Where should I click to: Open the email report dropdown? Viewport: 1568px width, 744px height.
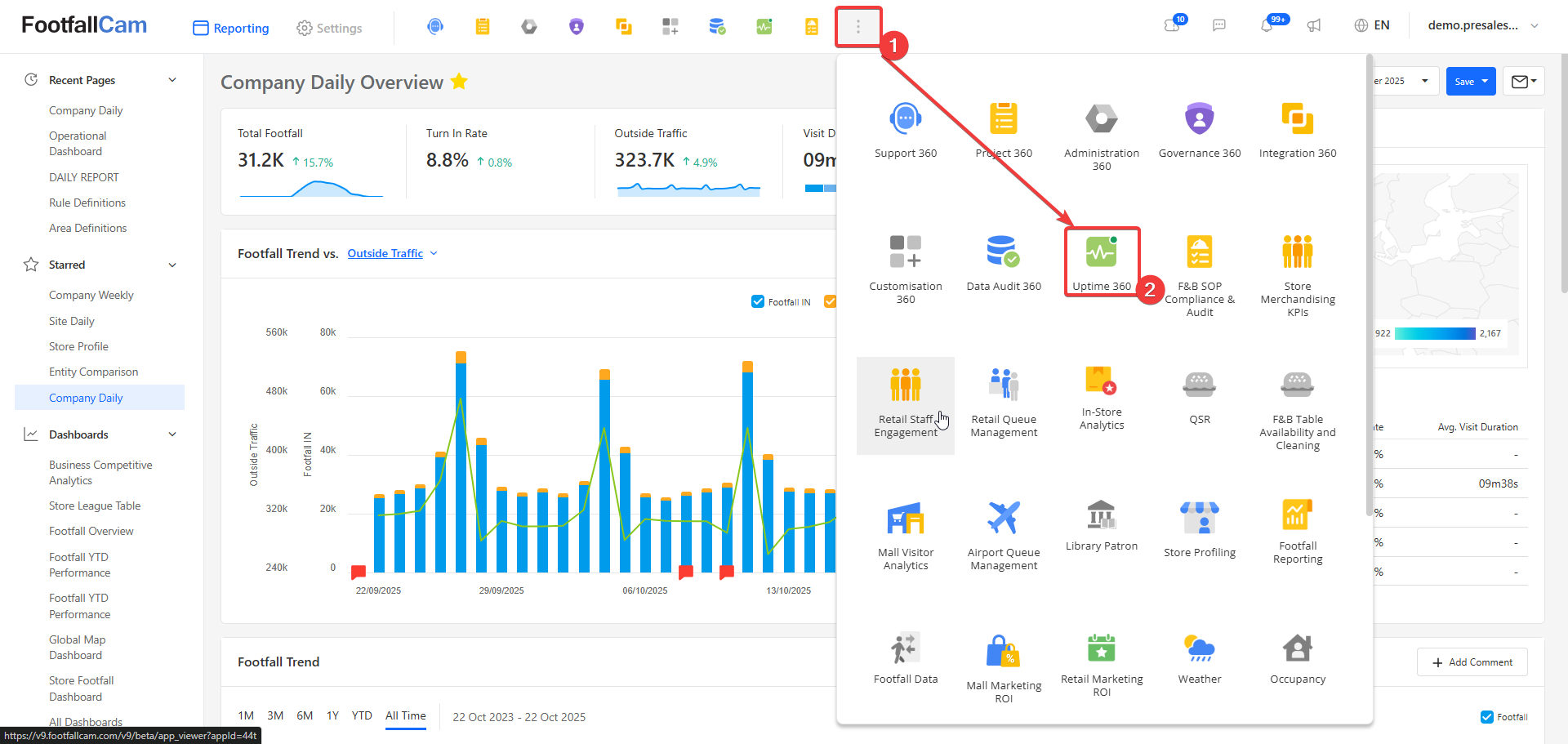[x=1524, y=81]
